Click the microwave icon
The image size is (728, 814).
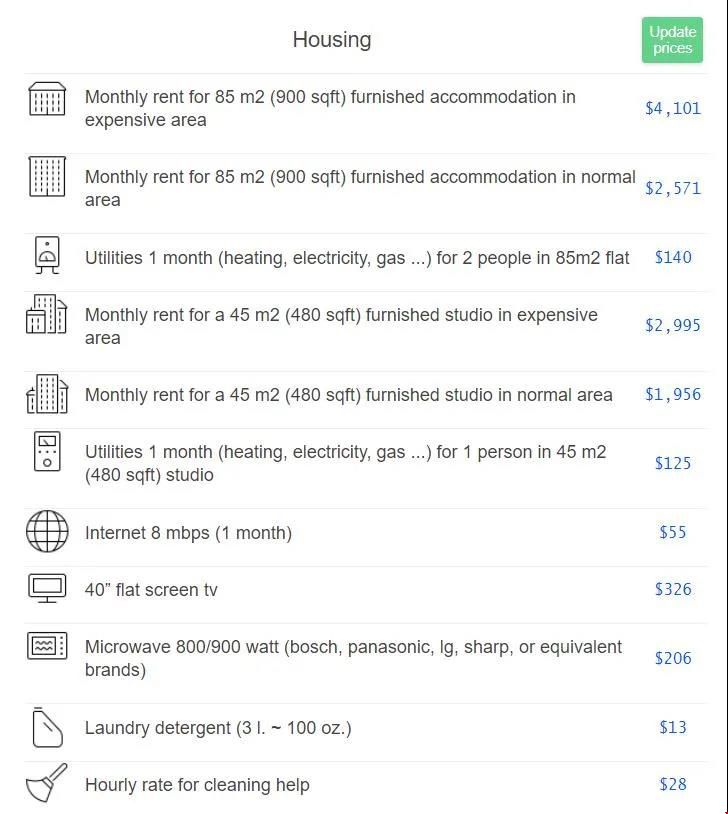coord(47,646)
